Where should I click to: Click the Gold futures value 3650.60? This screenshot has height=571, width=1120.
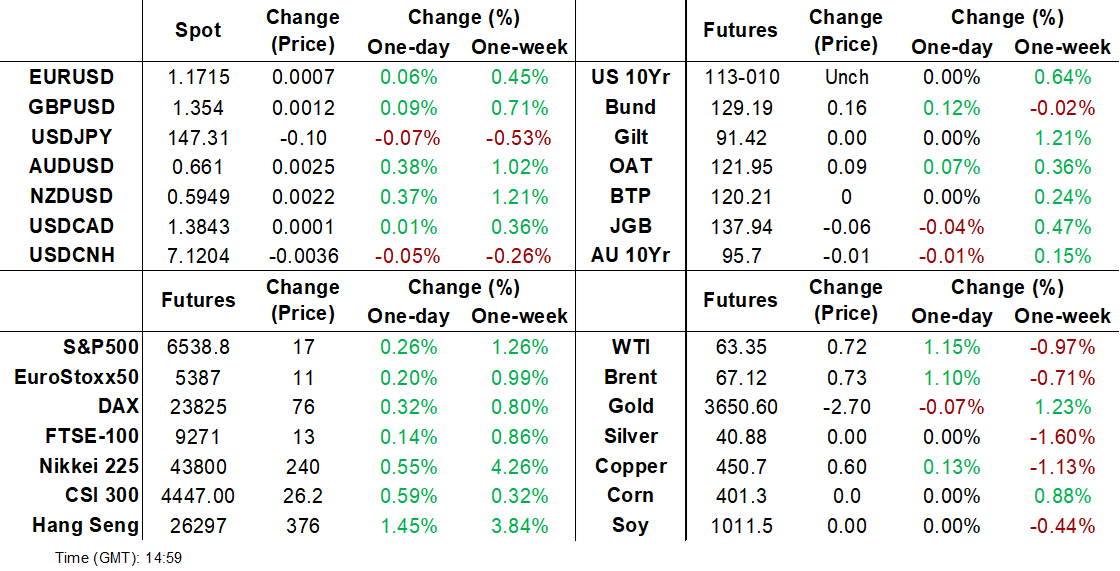(741, 407)
